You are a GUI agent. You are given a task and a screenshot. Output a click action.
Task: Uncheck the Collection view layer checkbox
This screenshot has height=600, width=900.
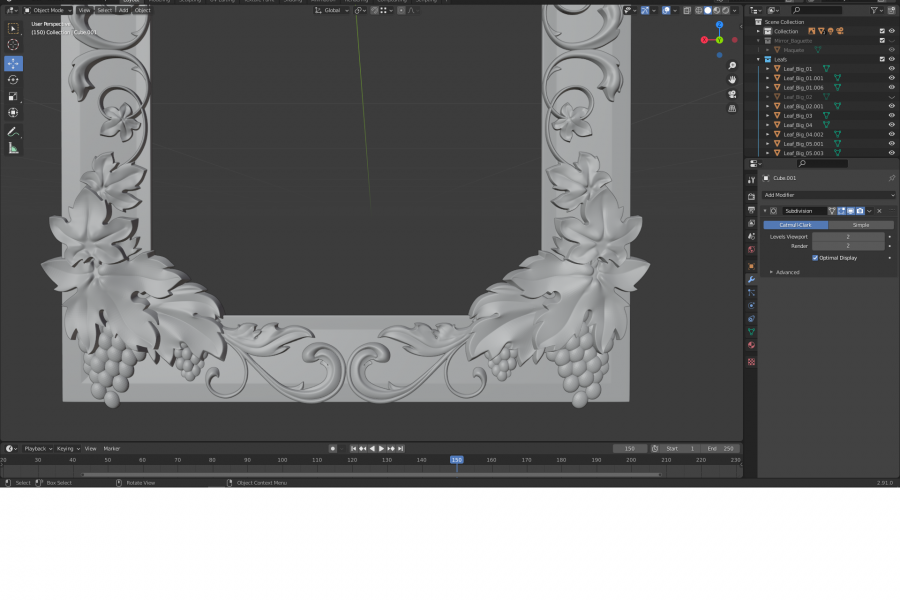882,31
